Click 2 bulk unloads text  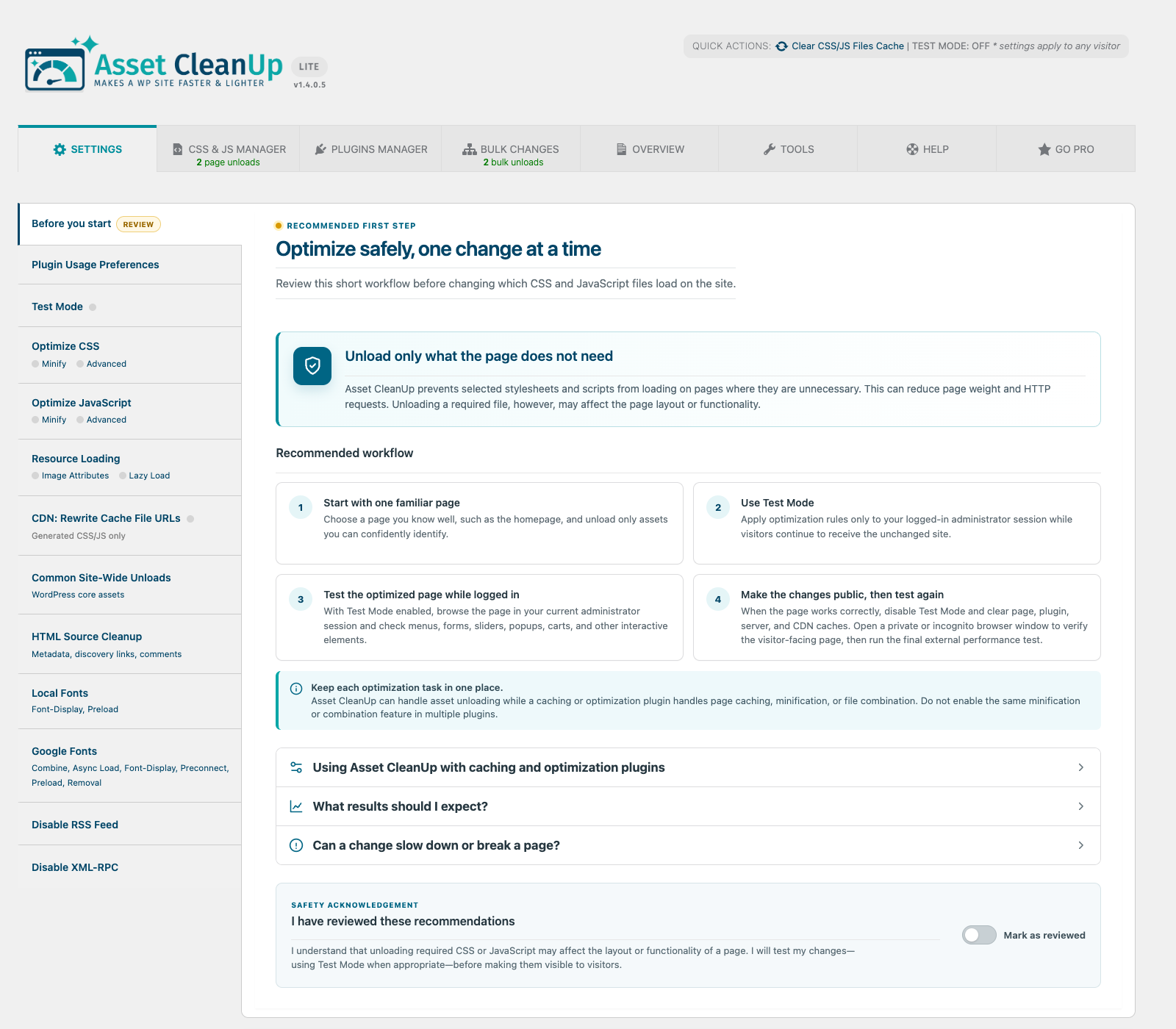pos(513,162)
